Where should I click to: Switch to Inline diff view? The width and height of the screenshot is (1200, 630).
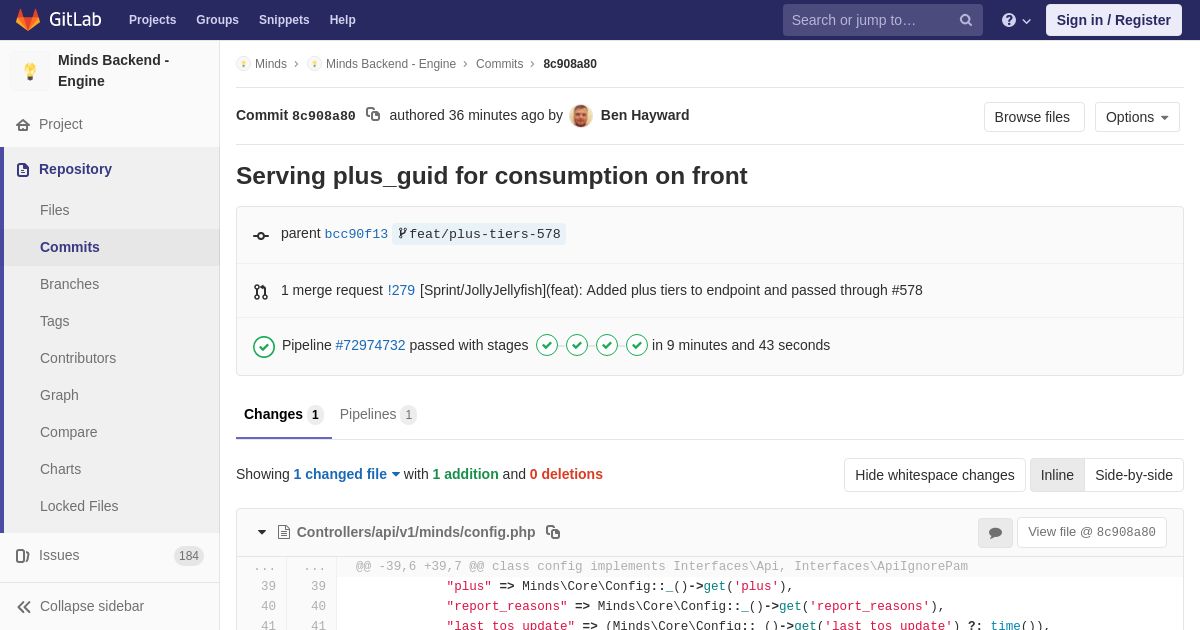(1057, 475)
